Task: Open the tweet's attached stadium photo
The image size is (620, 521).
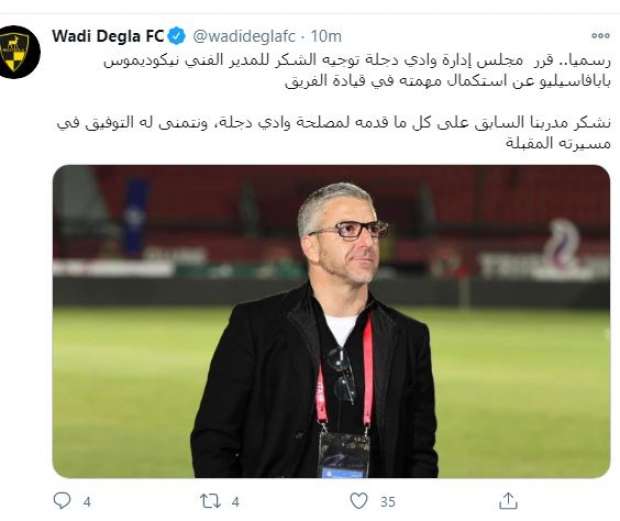Action: (x=331, y=321)
